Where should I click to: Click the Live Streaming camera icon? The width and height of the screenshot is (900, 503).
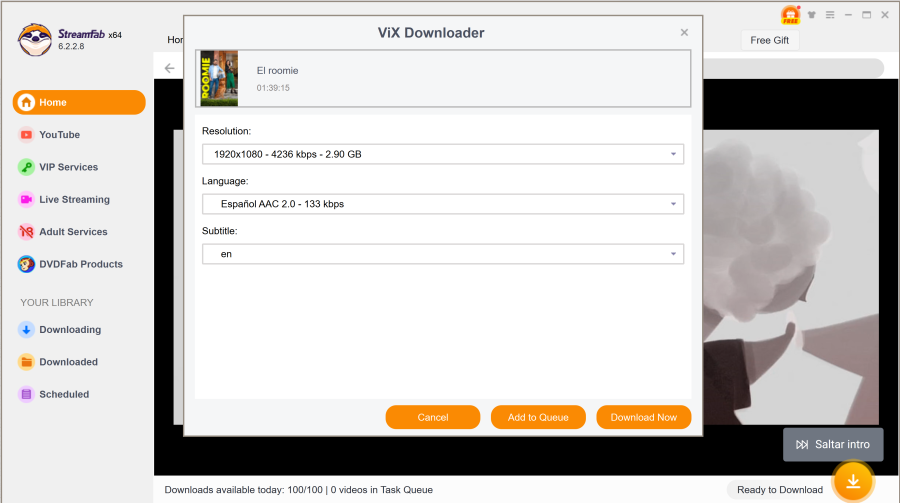[26, 199]
